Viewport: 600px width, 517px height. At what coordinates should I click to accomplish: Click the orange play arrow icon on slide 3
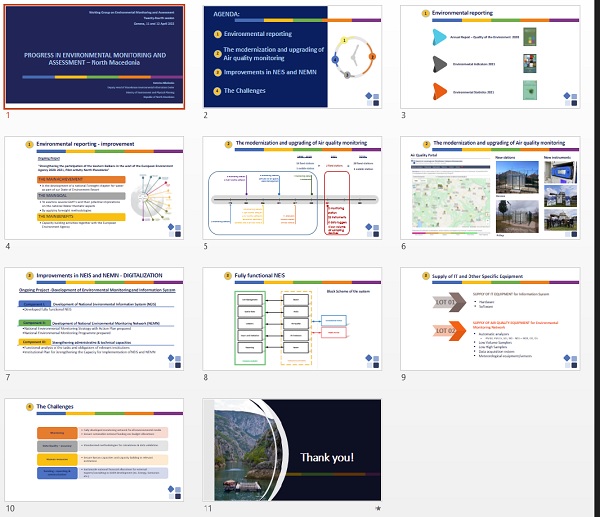[x=440, y=91]
